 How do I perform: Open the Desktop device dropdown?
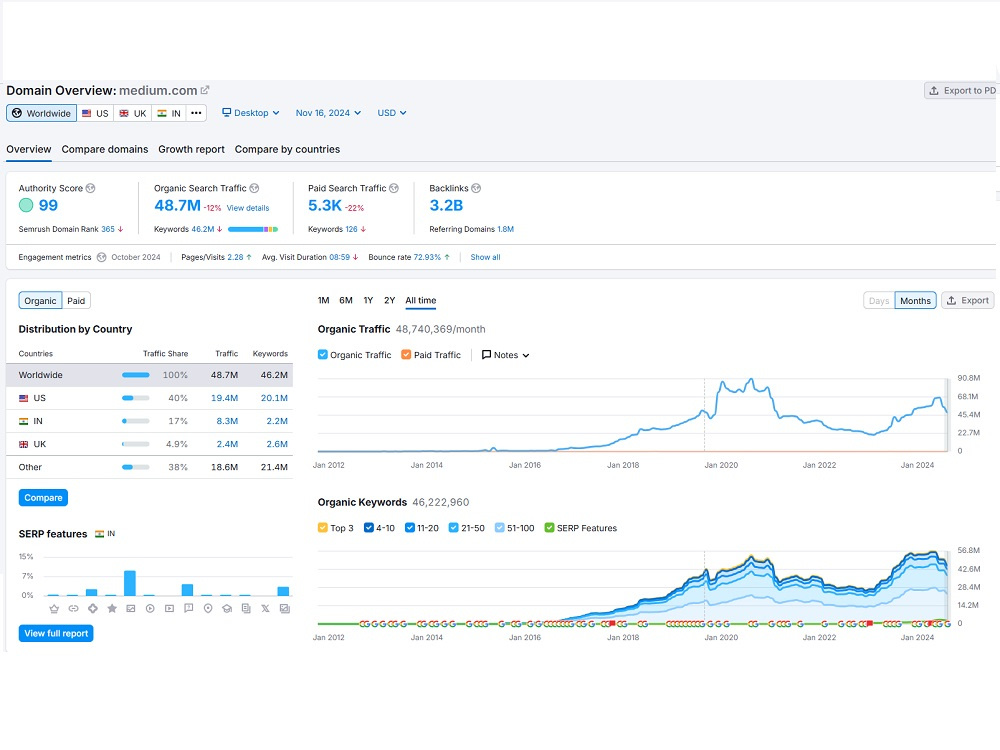(x=251, y=113)
